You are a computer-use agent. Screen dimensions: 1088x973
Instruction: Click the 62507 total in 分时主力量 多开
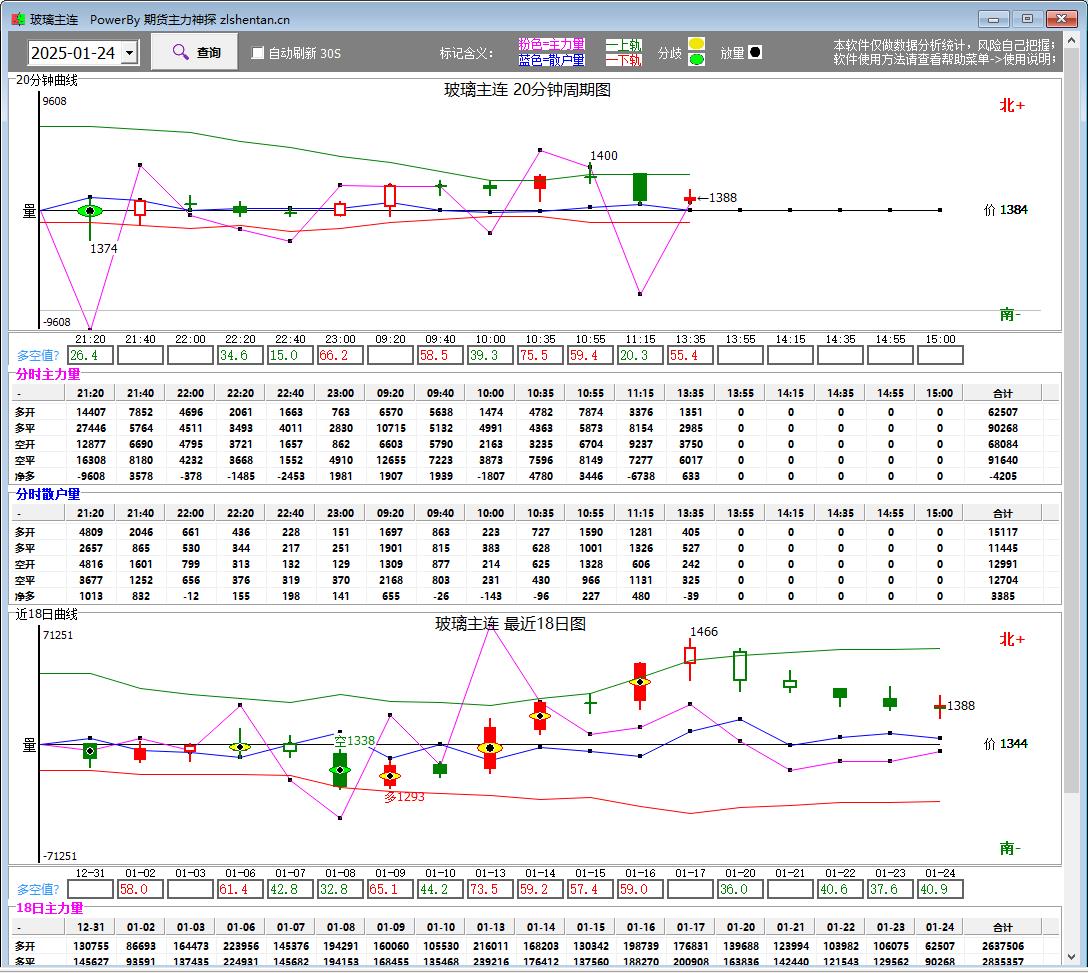point(1003,412)
